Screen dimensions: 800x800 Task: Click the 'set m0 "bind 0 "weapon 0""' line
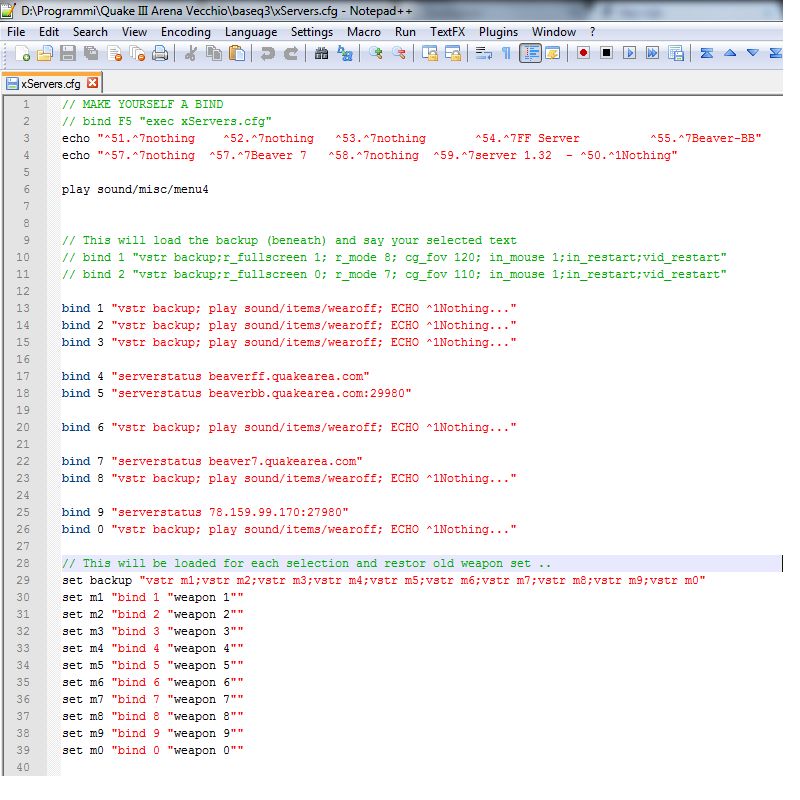point(153,750)
